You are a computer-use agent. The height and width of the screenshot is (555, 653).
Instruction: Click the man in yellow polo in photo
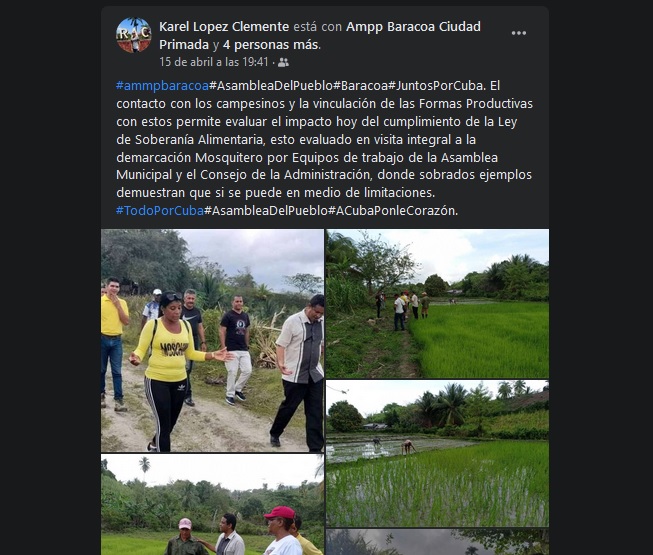pyautogui.click(x=112, y=343)
